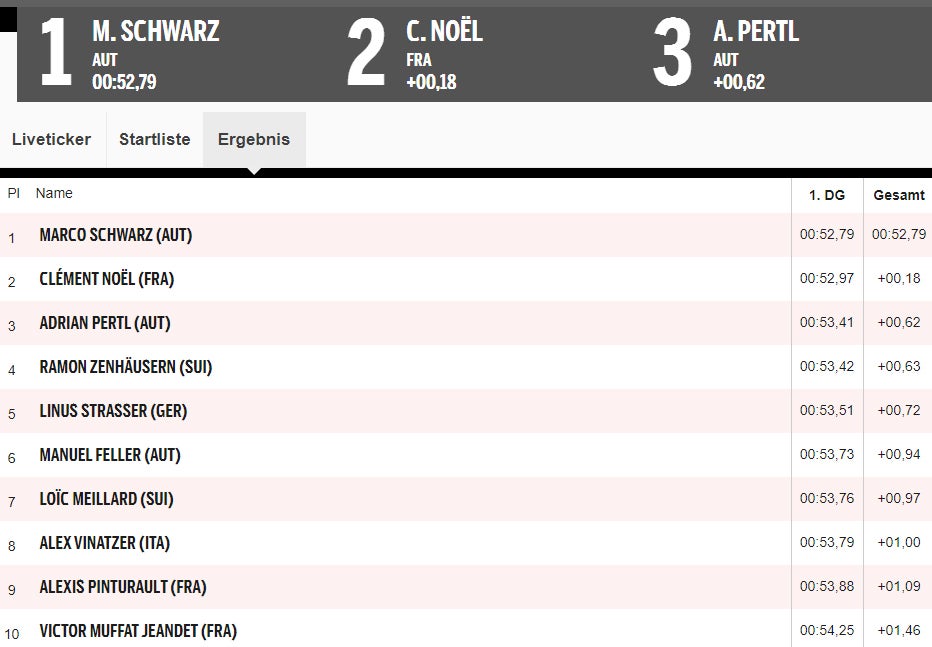Open Victor Muffat Jeandet (FRA) row

(138, 632)
